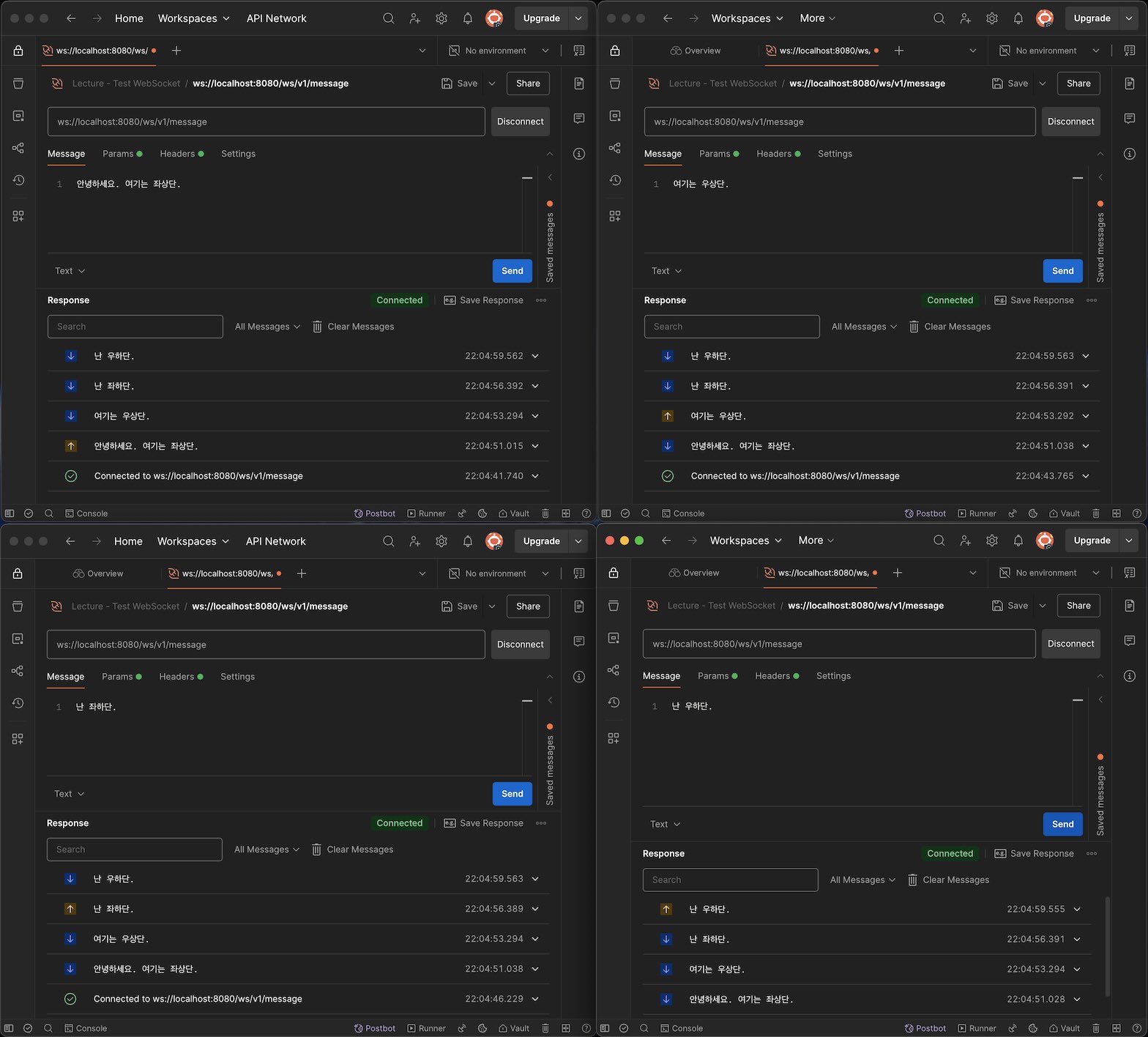Toggle saved messages panel arrow in top-left window
The image size is (1148, 1037).
(550, 177)
